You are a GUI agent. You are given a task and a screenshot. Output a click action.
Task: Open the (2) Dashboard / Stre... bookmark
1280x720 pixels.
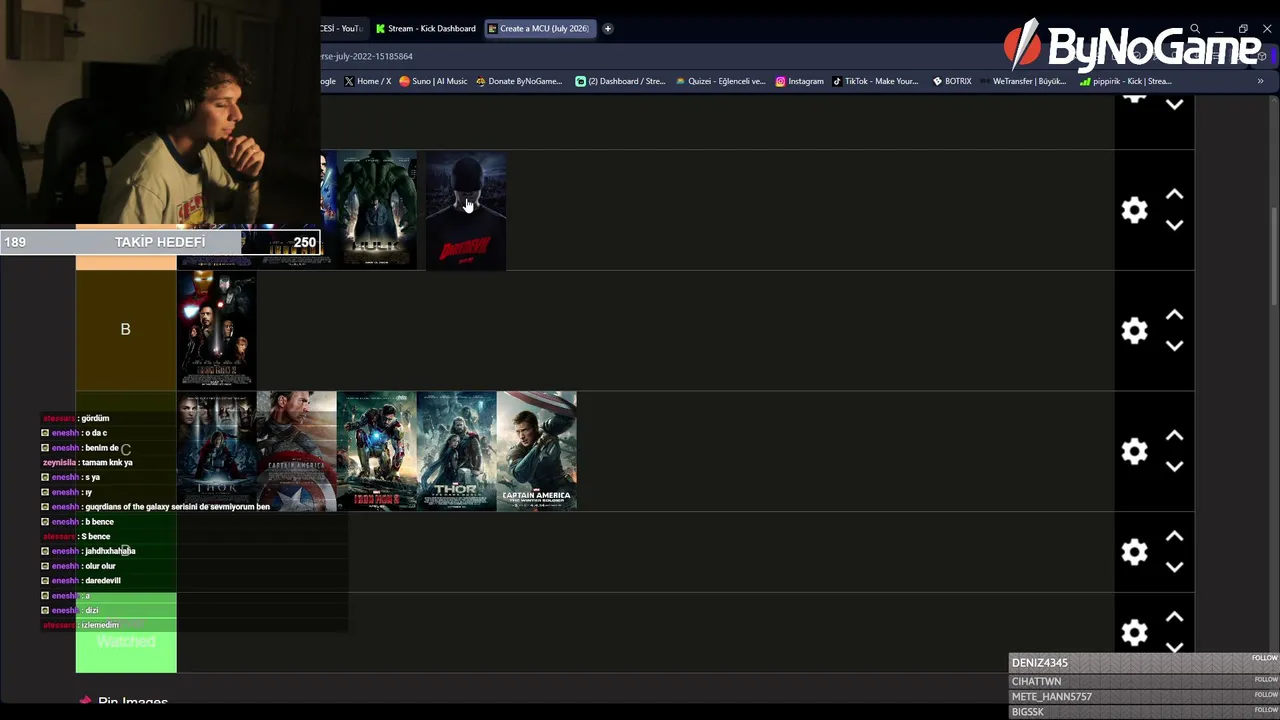tap(620, 81)
